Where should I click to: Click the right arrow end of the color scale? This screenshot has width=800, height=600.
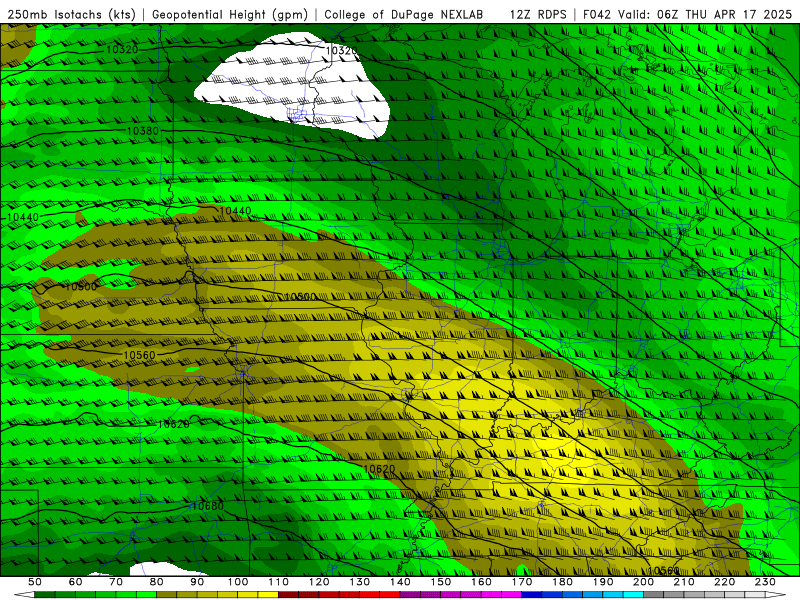click(776, 595)
